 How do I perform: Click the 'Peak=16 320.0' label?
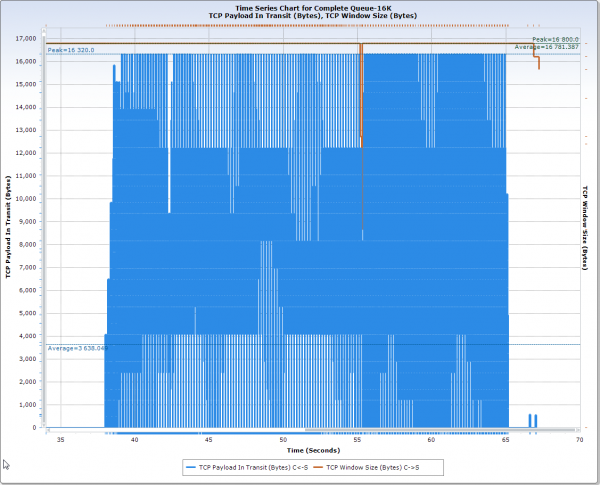click(x=71, y=50)
